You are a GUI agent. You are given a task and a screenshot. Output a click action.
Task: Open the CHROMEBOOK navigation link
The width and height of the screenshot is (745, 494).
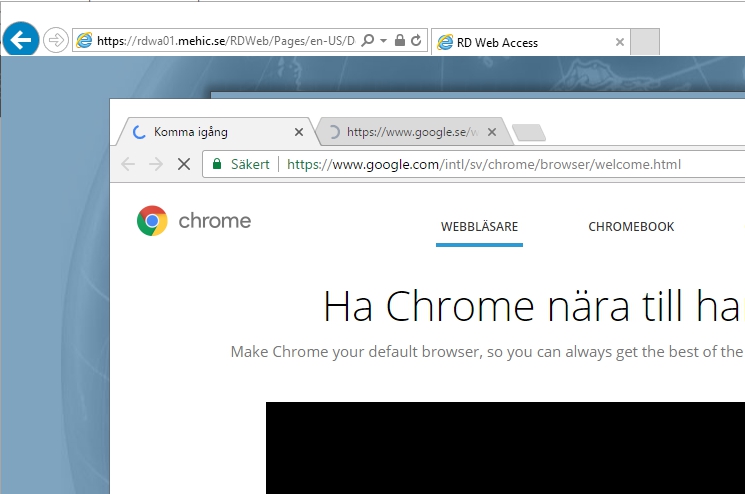[x=631, y=227]
